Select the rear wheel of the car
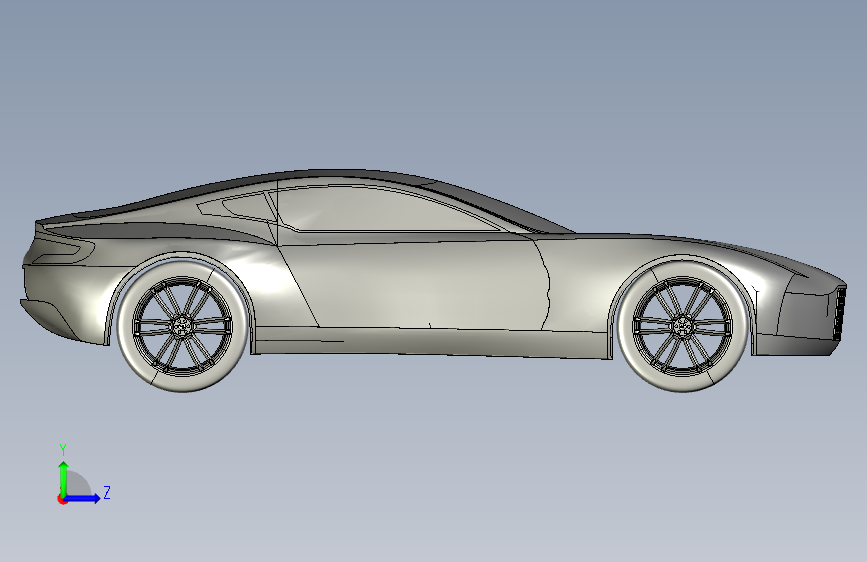This screenshot has height=562, width=867. point(182,325)
